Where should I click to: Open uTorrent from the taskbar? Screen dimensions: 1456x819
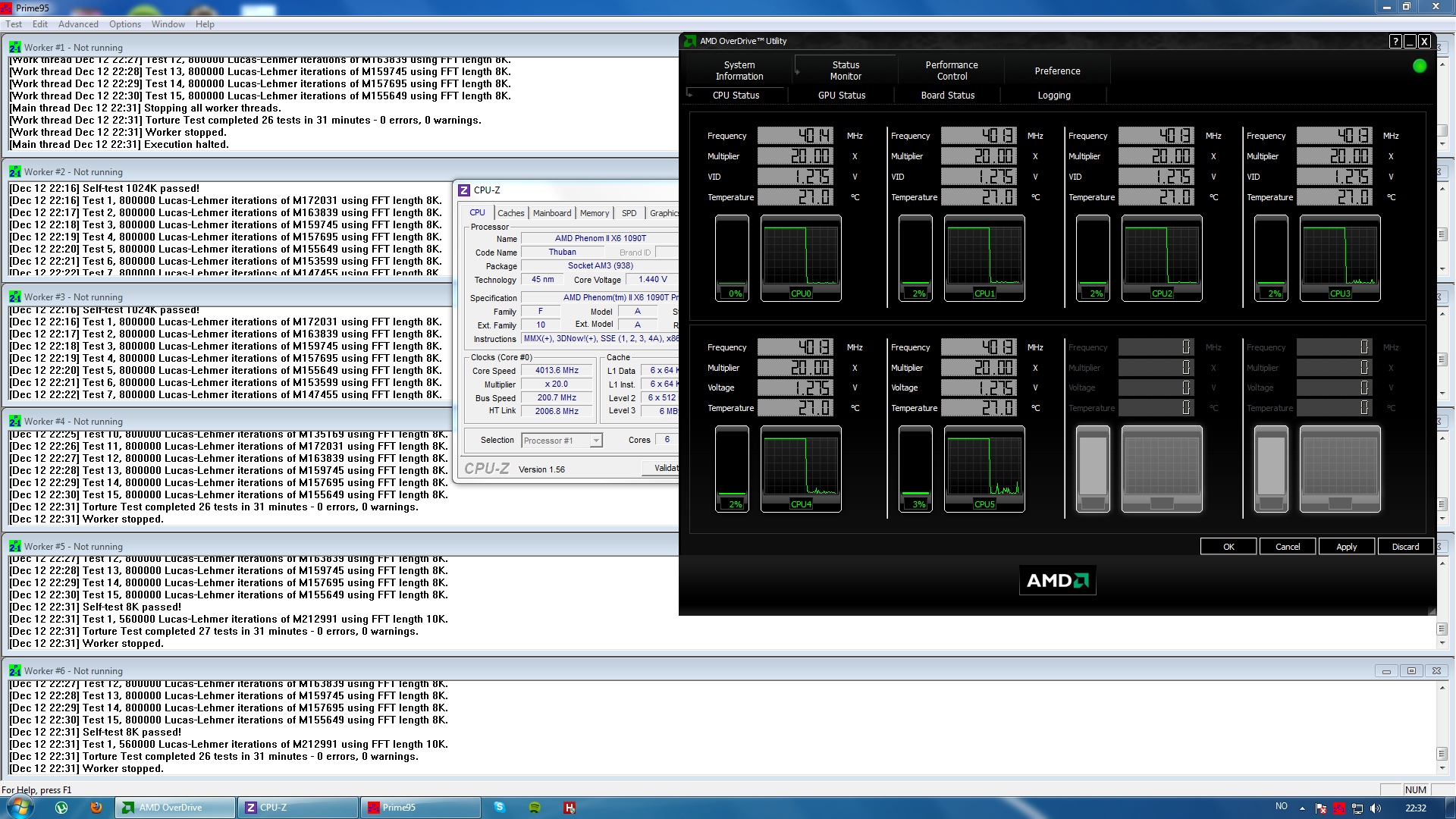tap(61, 808)
